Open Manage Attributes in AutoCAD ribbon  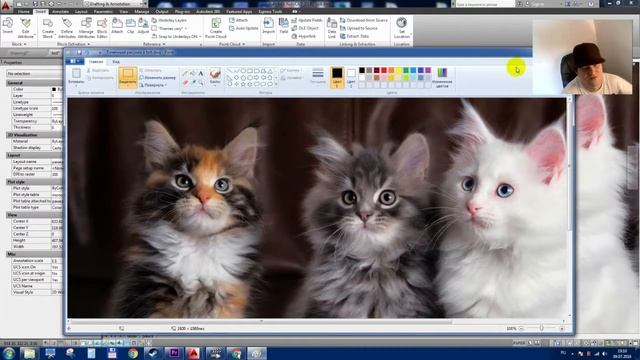coord(86,27)
